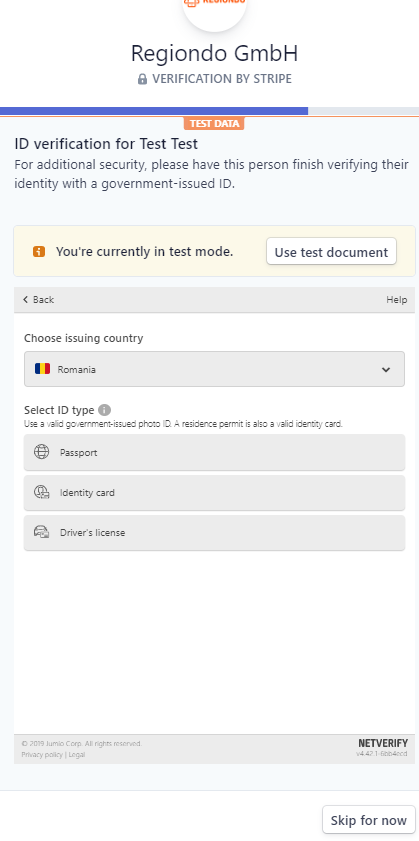Click the orange test mode info icon
This screenshot has width=419, height=841.
click(39, 252)
